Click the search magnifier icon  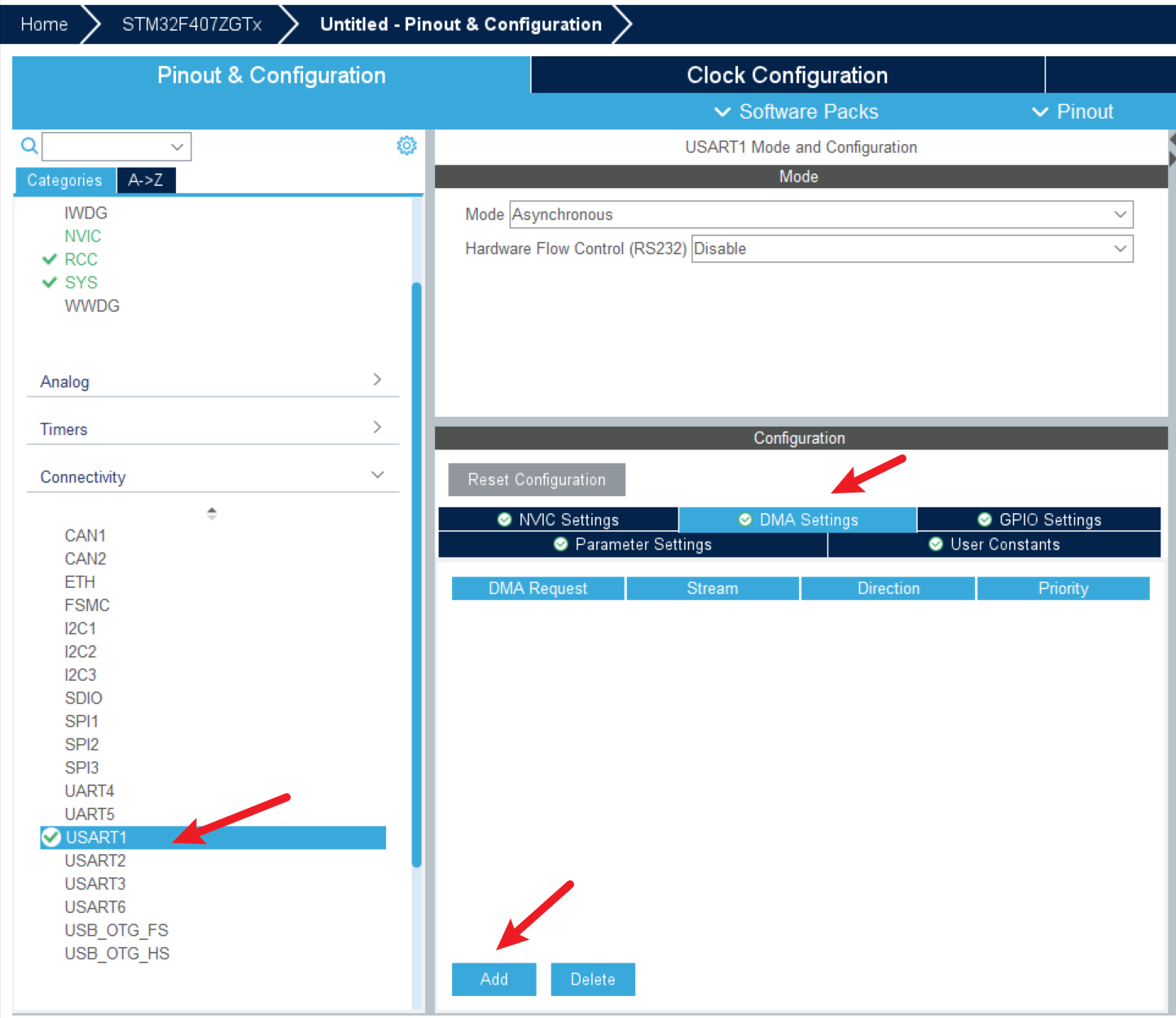click(29, 146)
